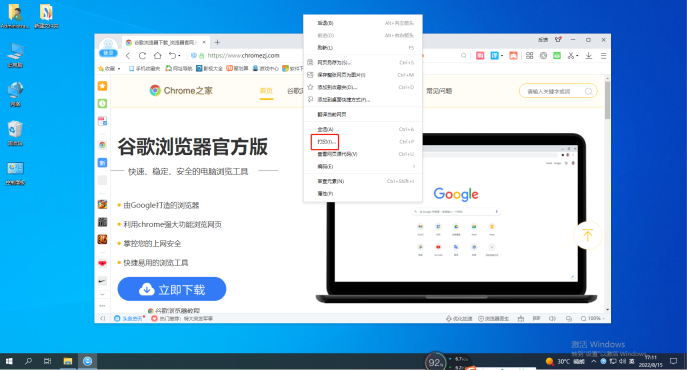This screenshot has height=370, width=687.
Task: Open the four-square apps grid icon
Action: click(530, 56)
